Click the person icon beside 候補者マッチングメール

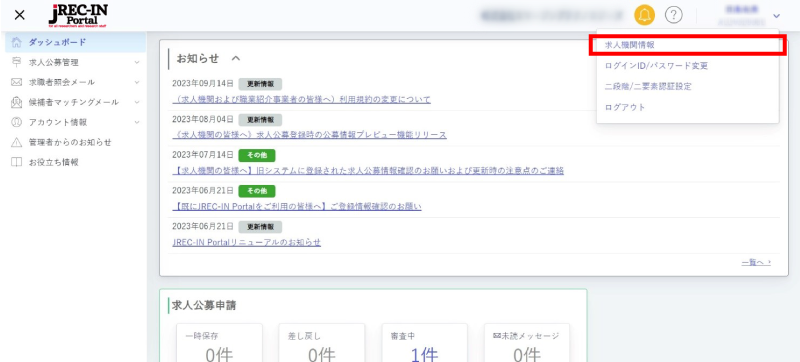click(17, 102)
